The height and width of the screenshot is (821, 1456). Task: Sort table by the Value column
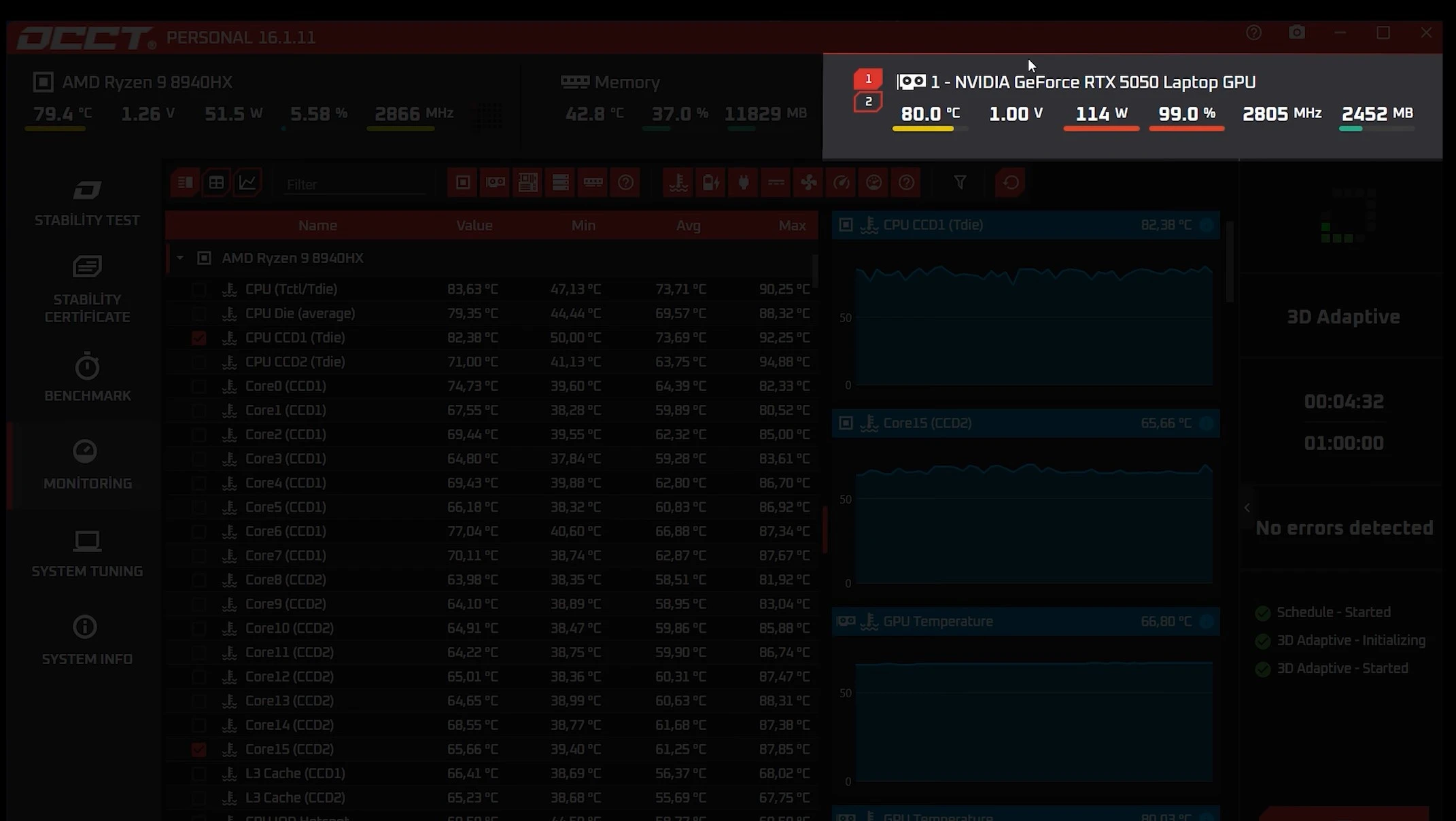(x=474, y=226)
